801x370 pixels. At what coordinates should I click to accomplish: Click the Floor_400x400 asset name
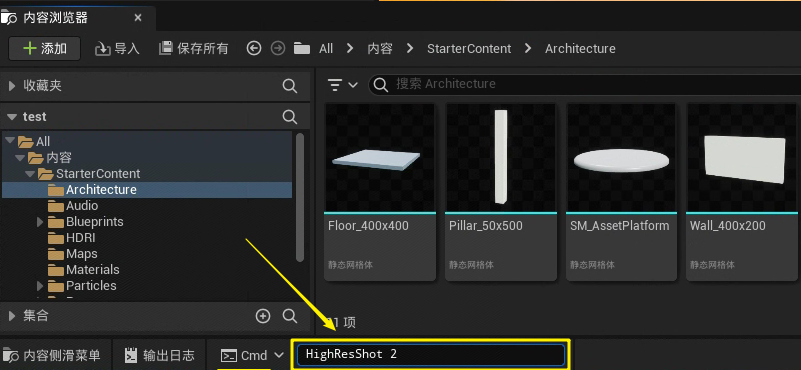tap(368, 225)
